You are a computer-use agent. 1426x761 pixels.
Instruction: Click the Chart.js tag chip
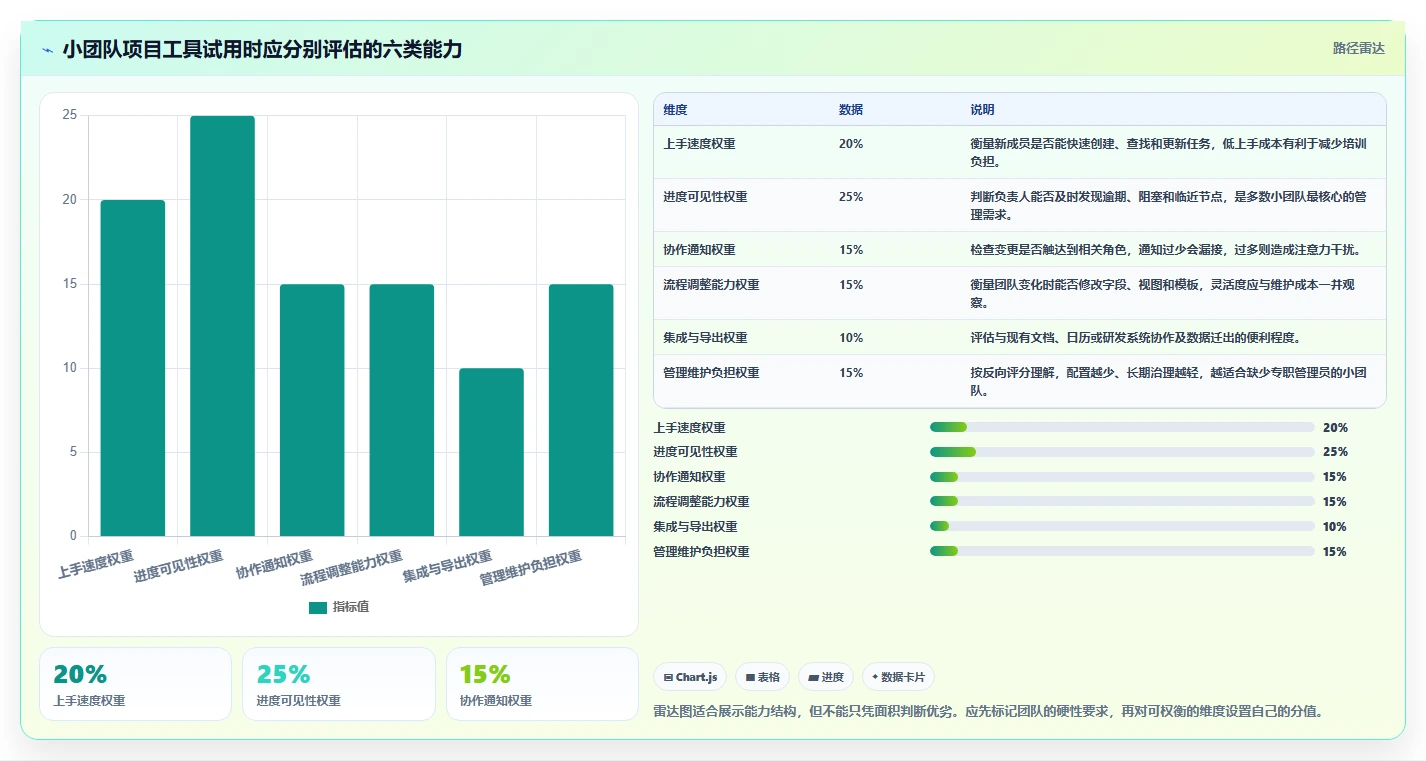point(690,677)
